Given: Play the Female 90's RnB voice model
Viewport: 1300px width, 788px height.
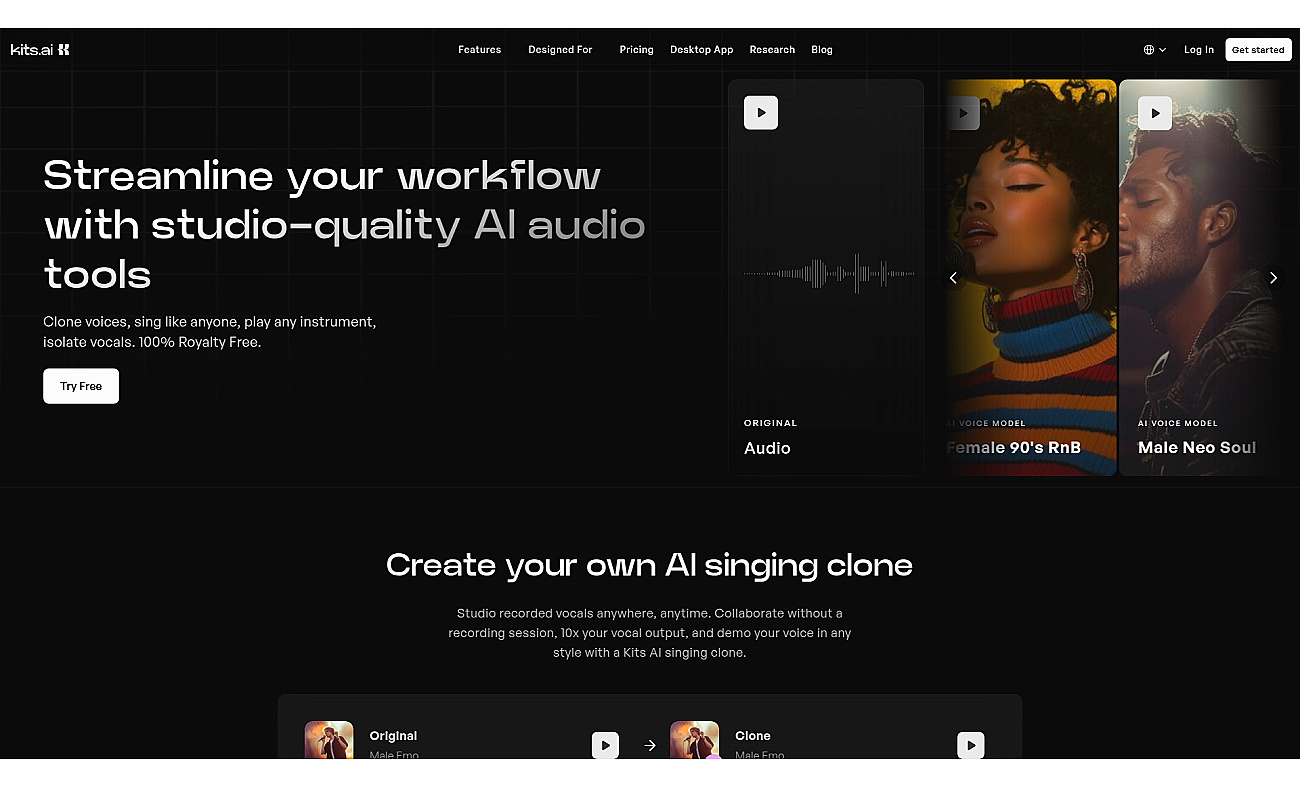Looking at the screenshot, I should (x=962, y=113).
